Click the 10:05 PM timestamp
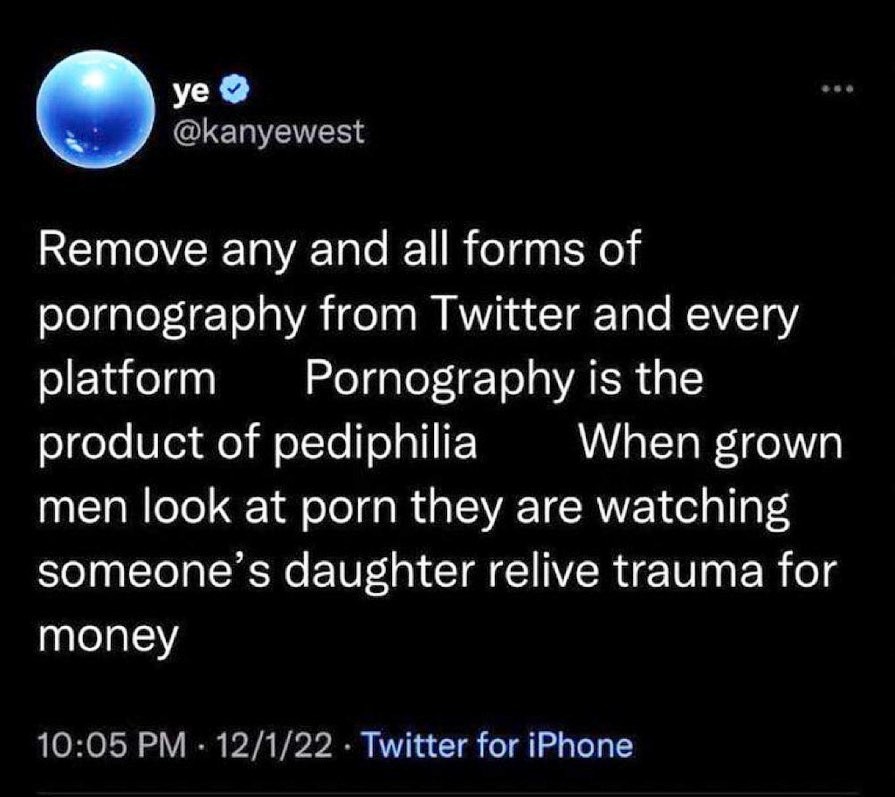The width and height of the screenshot is (895, 797). click(113, 745)
